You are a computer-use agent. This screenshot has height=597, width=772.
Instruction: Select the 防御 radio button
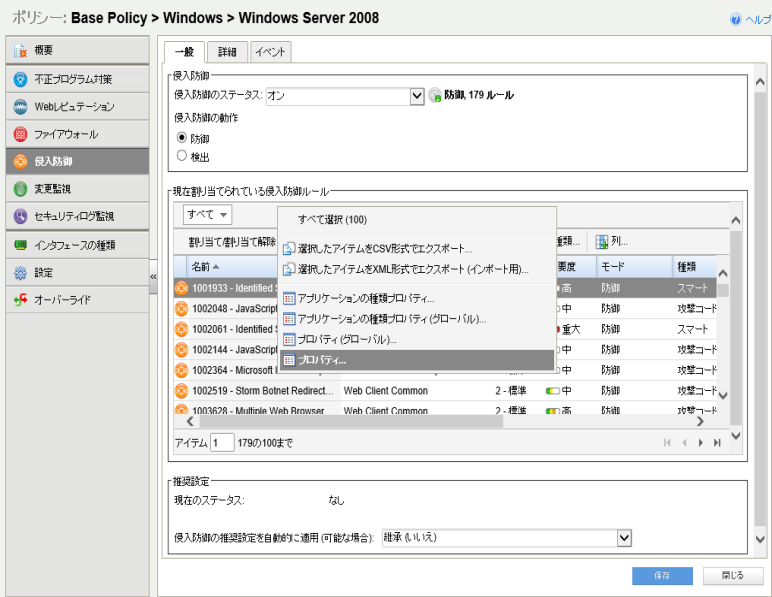[182, 138]
